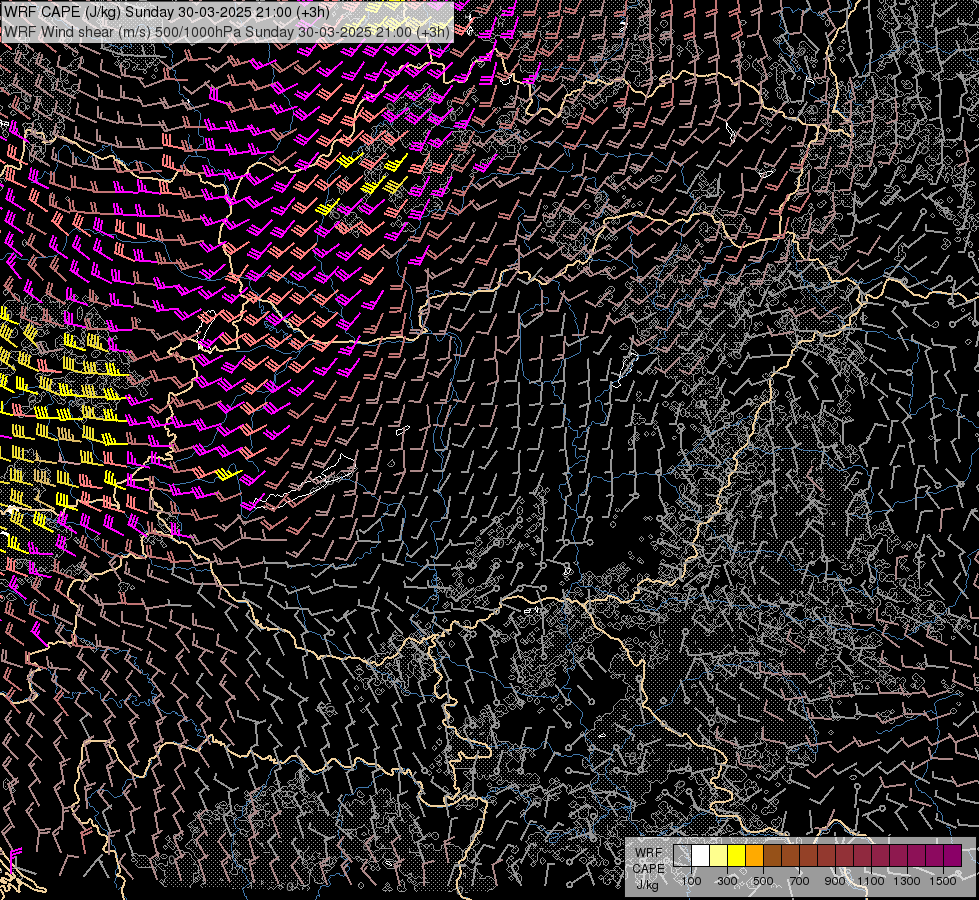Click the 900 legend scale label

tap(835, 881)
